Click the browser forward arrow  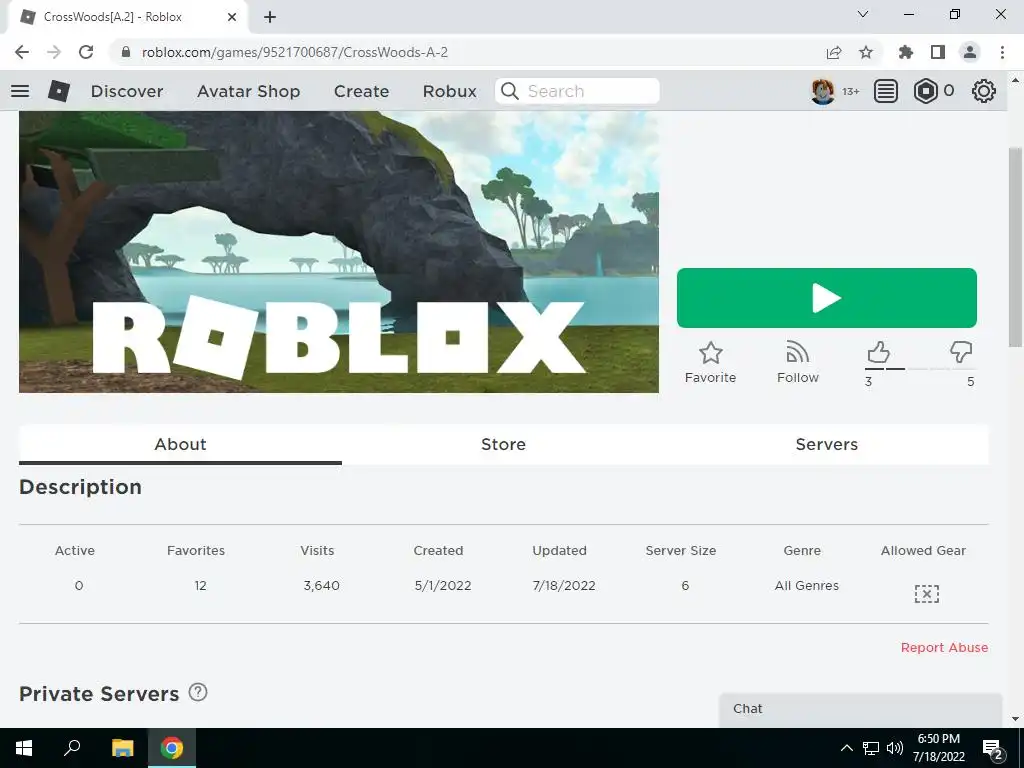(x=54, y=52)
